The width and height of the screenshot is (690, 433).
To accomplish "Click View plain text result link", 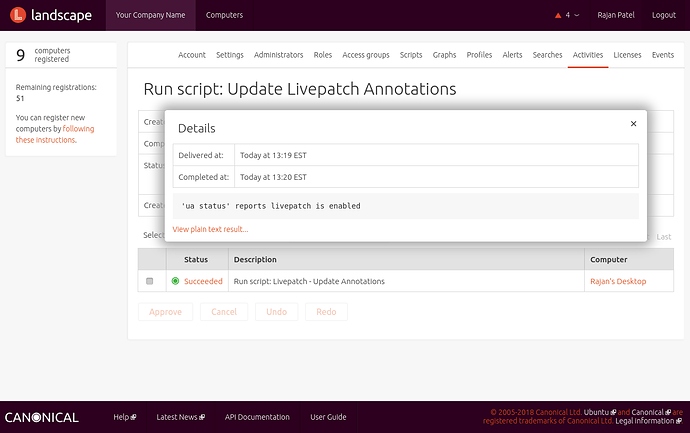I will [210, 229].
